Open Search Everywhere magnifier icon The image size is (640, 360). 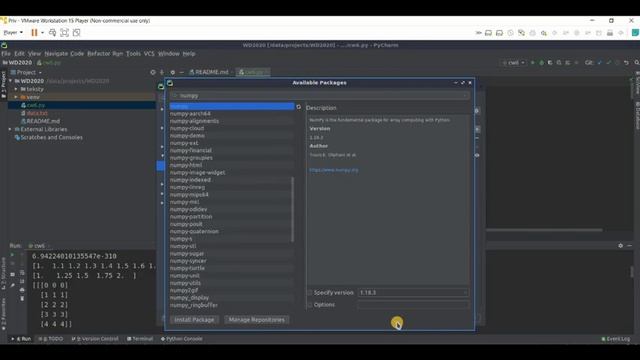636,63
